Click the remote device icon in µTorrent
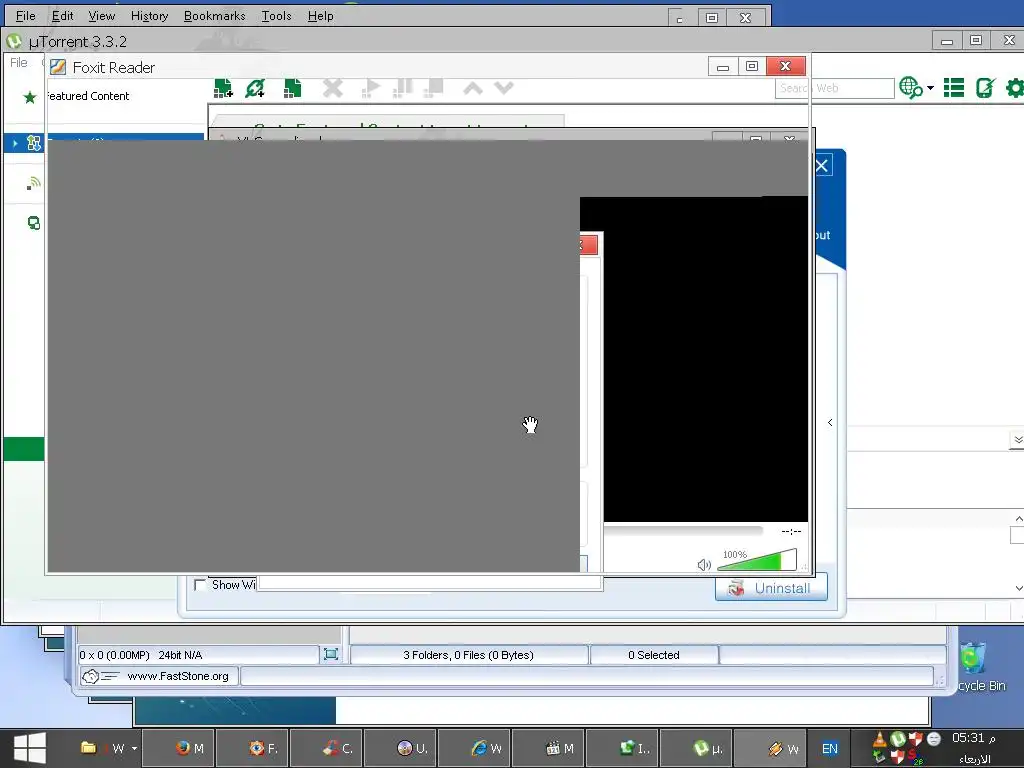The width and height of the screenshot is (1024, 768). [x=985, y=88]
